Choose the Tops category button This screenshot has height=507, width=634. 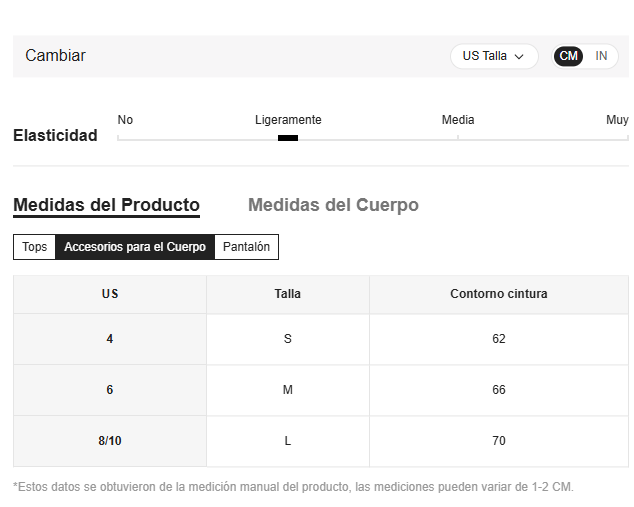click(x=34, y=247)
